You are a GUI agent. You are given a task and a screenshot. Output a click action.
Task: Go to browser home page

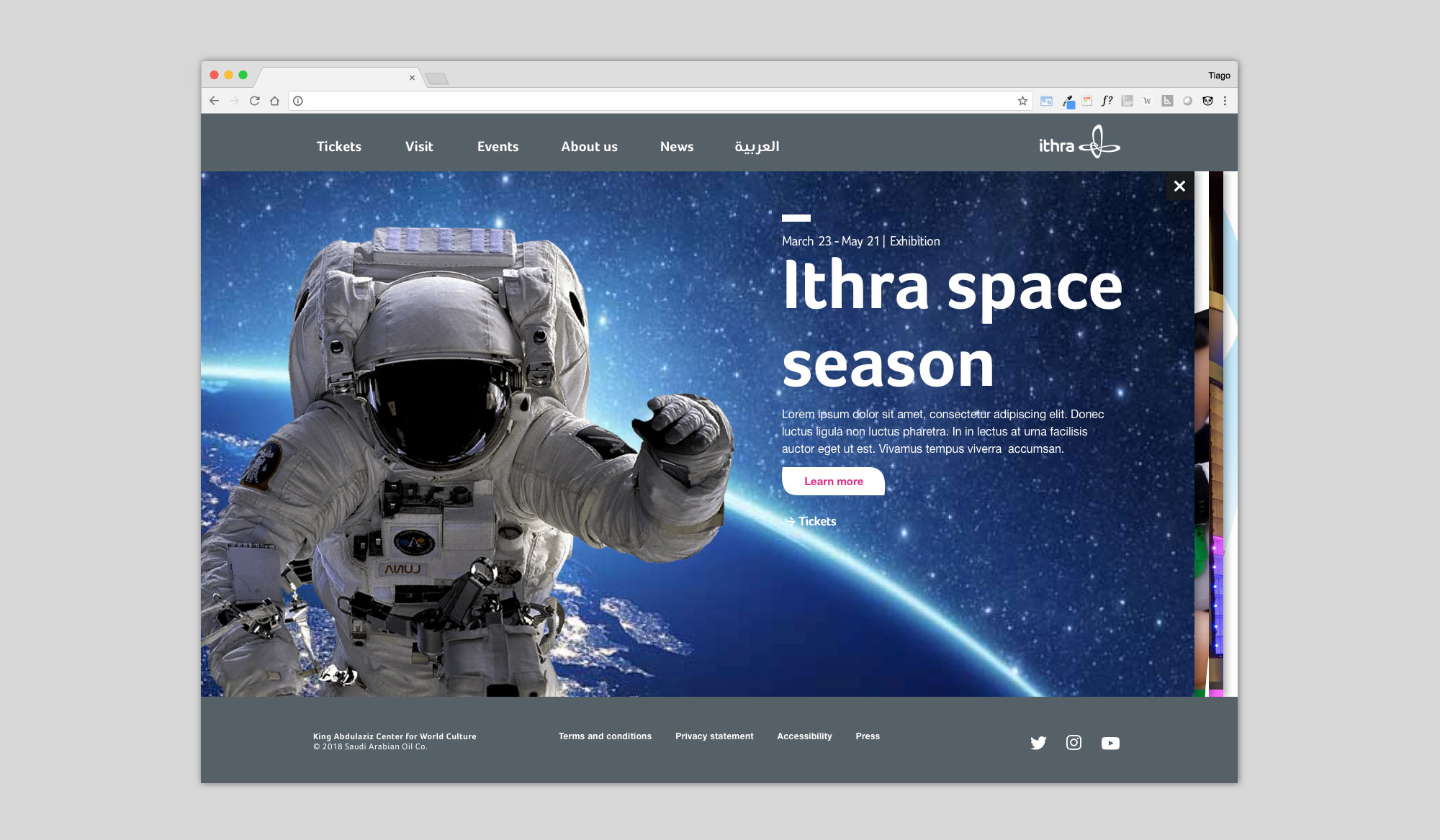tap(274, 101)
